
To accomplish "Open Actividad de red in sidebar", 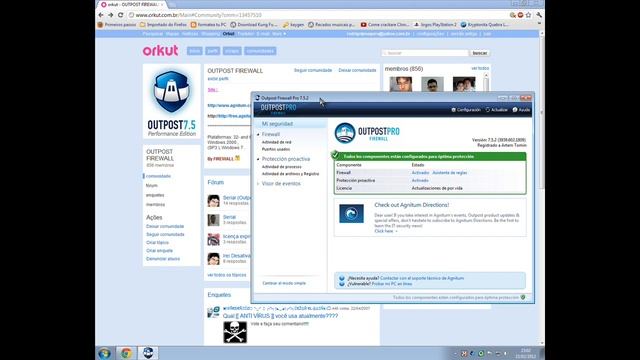I will [276, 142].
